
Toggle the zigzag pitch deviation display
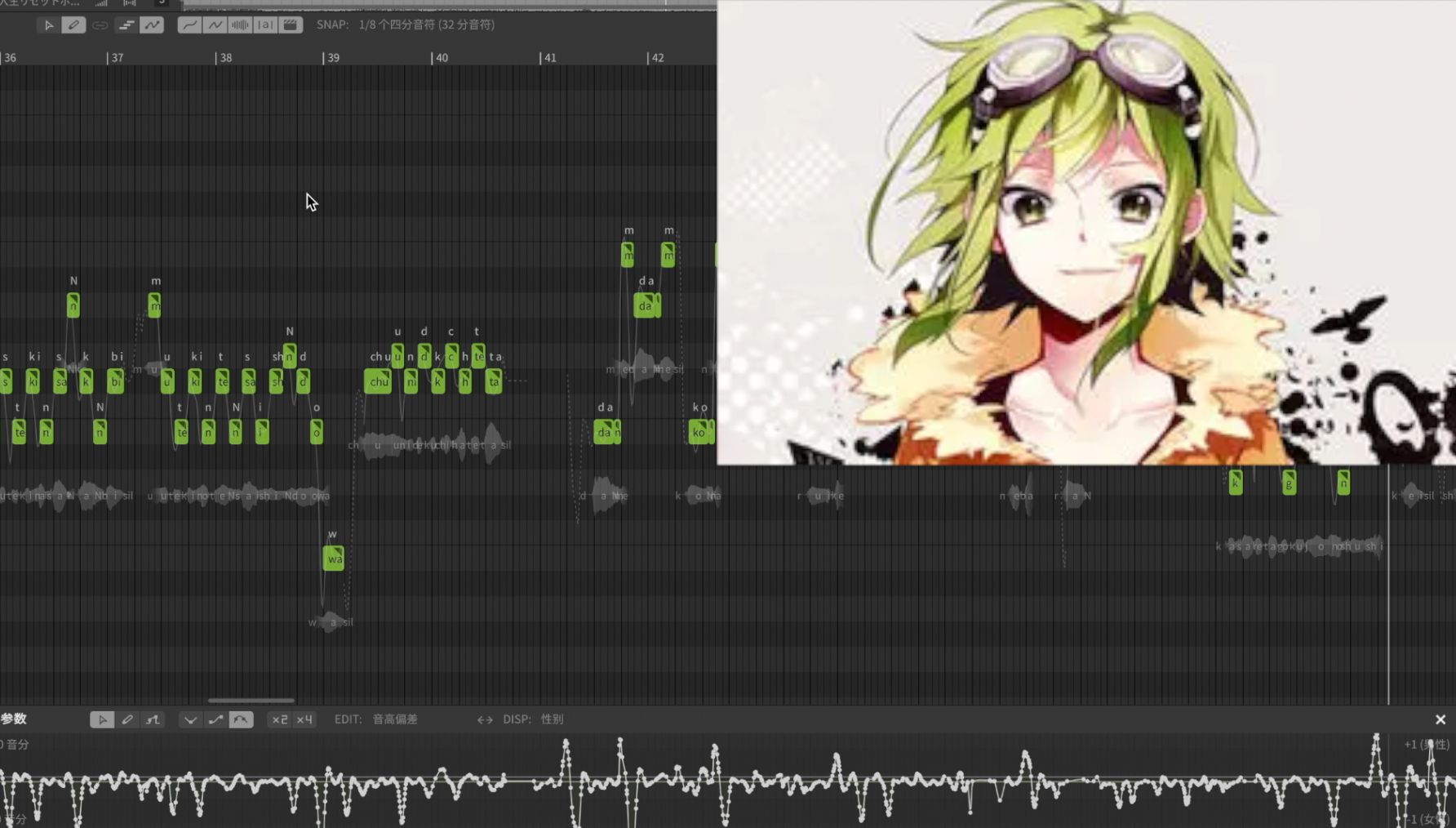pyautogui.click(x=215, y=25)
